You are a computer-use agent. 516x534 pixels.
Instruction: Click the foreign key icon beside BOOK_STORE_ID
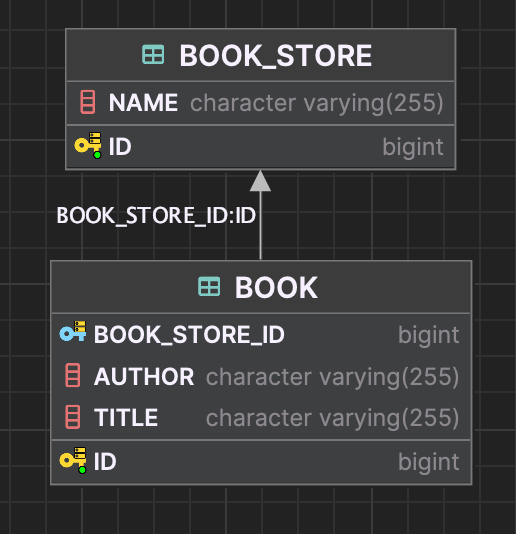point(73,331)
